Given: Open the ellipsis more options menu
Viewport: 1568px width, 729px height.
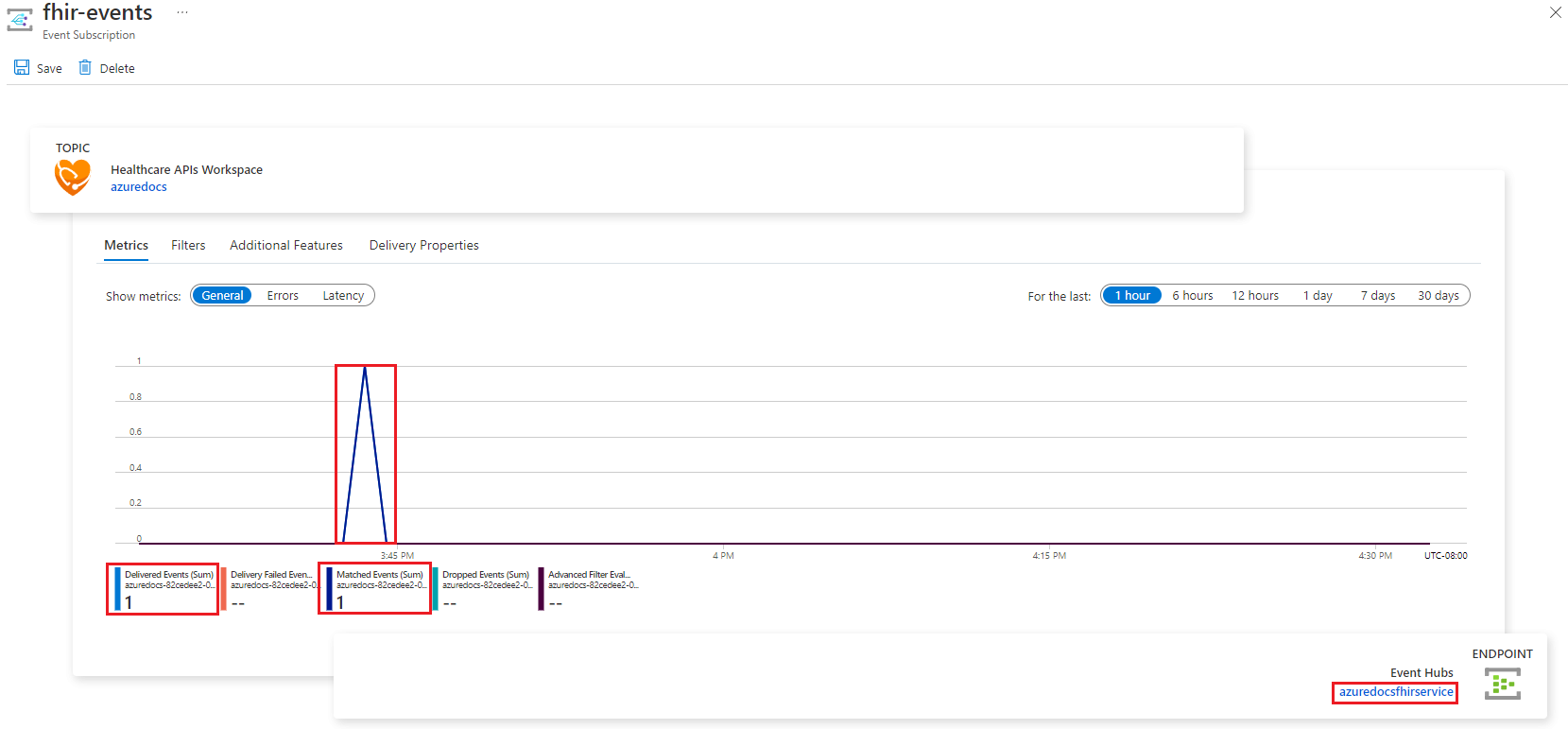Looking at the screenshot, I should point(182,13).
